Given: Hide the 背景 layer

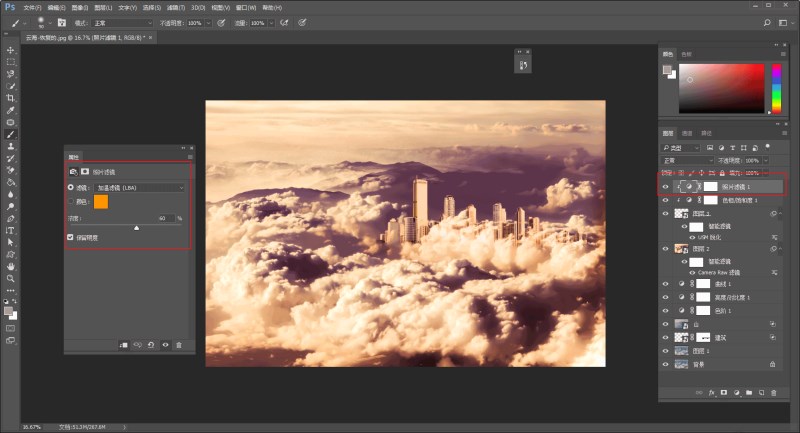Looking at the screenshot, I should pos(666,365).
